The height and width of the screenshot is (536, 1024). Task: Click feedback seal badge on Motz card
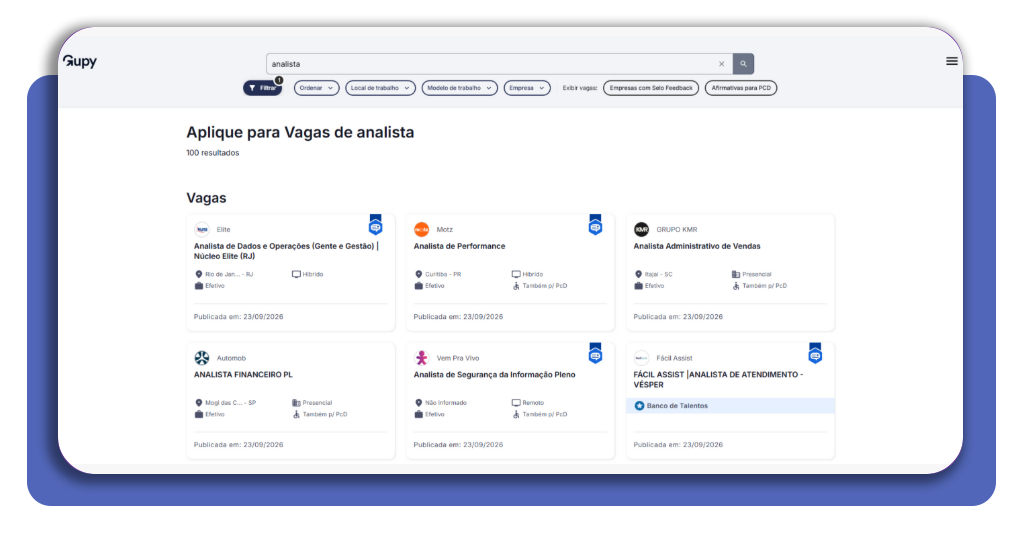(x=595, y=225)
